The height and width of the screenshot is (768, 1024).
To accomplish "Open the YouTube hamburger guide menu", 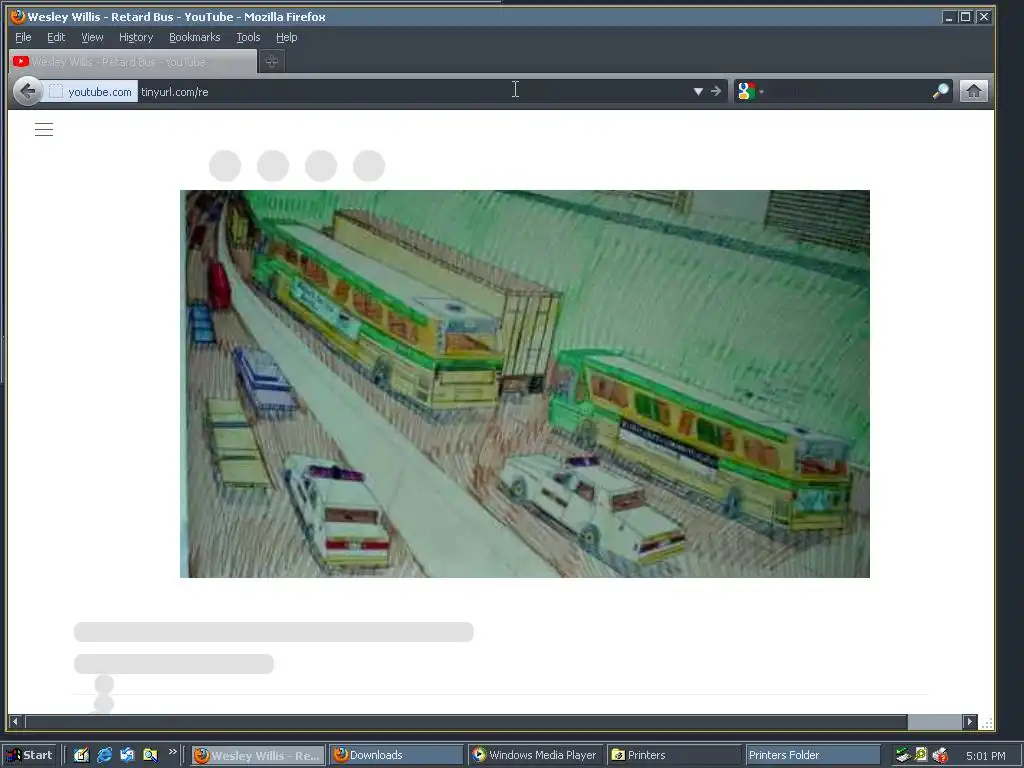I will pos(44,129).
